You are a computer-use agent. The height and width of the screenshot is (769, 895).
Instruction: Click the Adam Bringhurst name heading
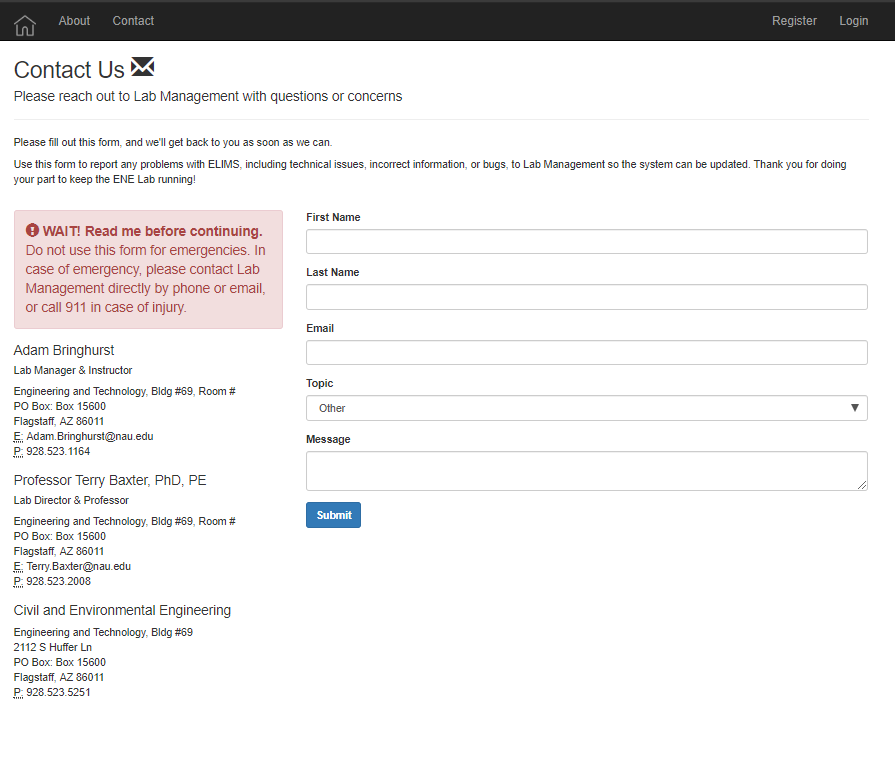64,350
